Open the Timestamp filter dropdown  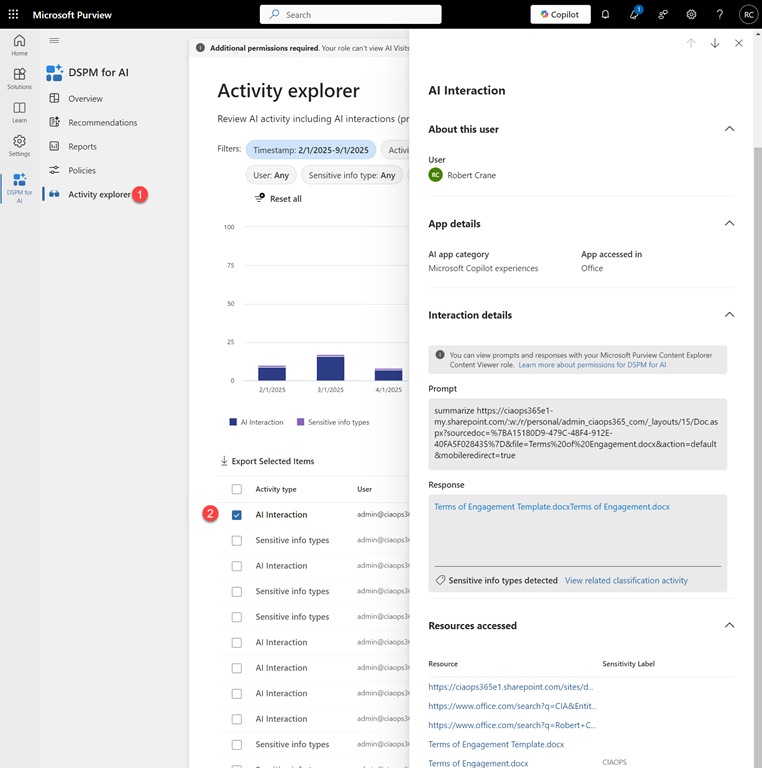point(311,150)
